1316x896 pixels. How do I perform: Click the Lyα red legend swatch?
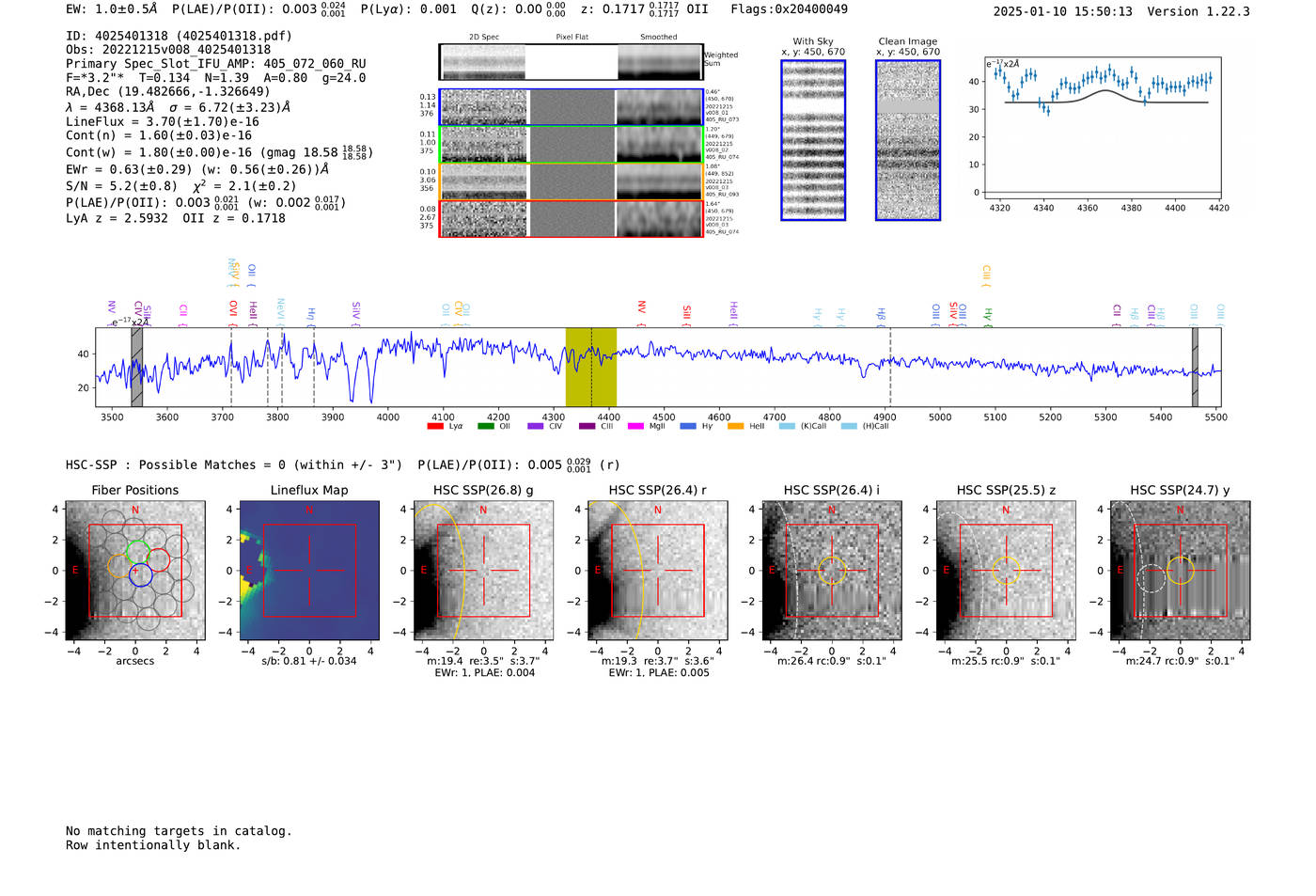(x=434, y=426)
